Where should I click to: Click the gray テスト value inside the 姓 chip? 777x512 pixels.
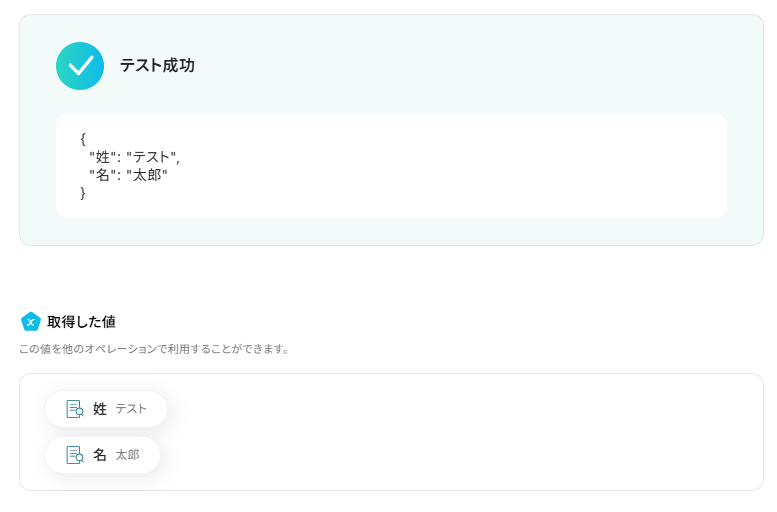(x=131, y=409)
